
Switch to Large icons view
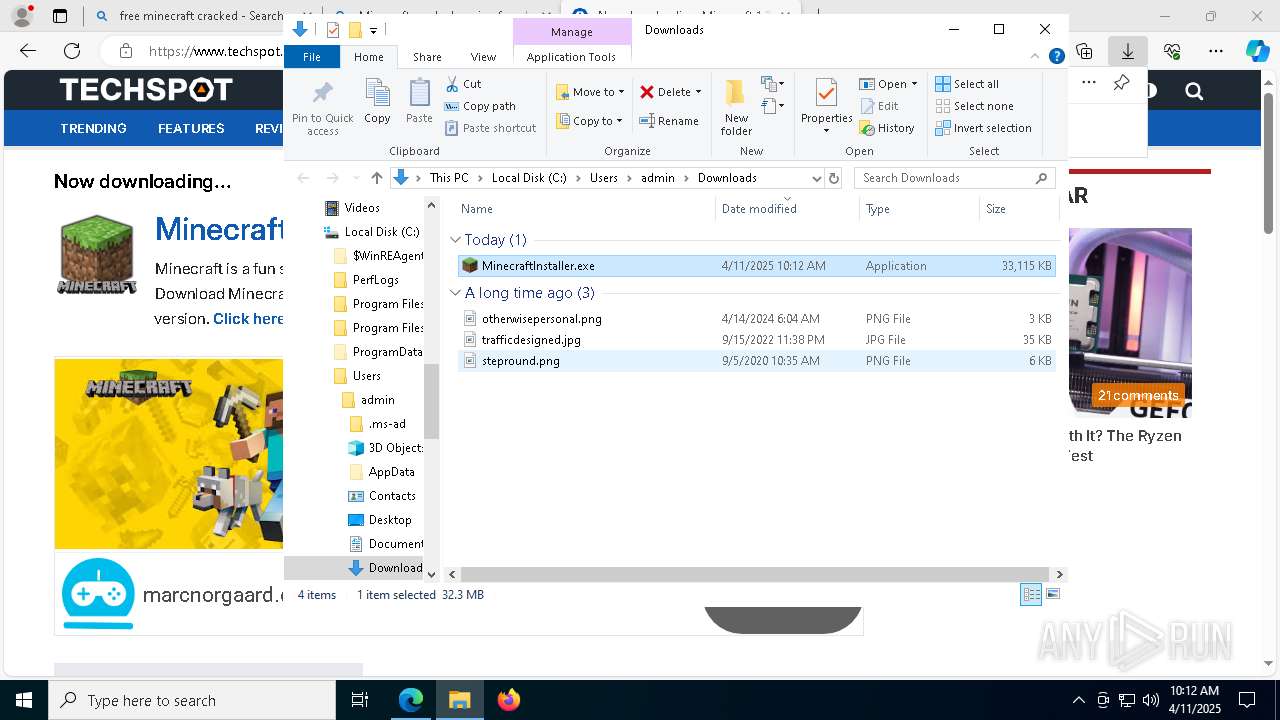point(1052,595)
